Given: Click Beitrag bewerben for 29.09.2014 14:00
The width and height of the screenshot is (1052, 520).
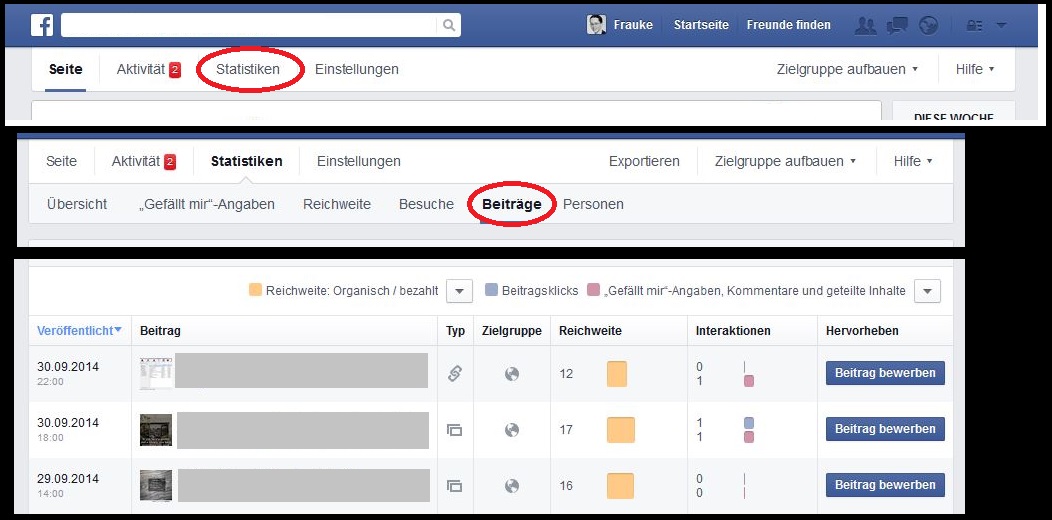Looking at the screenshot, I should (885, 484).
